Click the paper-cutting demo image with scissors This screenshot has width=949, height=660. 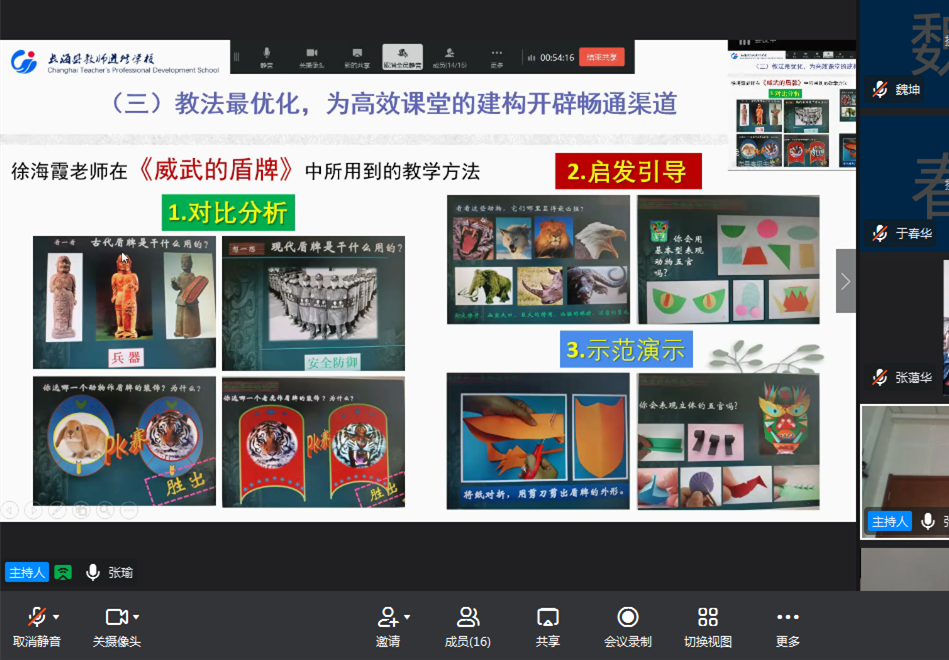(x=538, y=441)
